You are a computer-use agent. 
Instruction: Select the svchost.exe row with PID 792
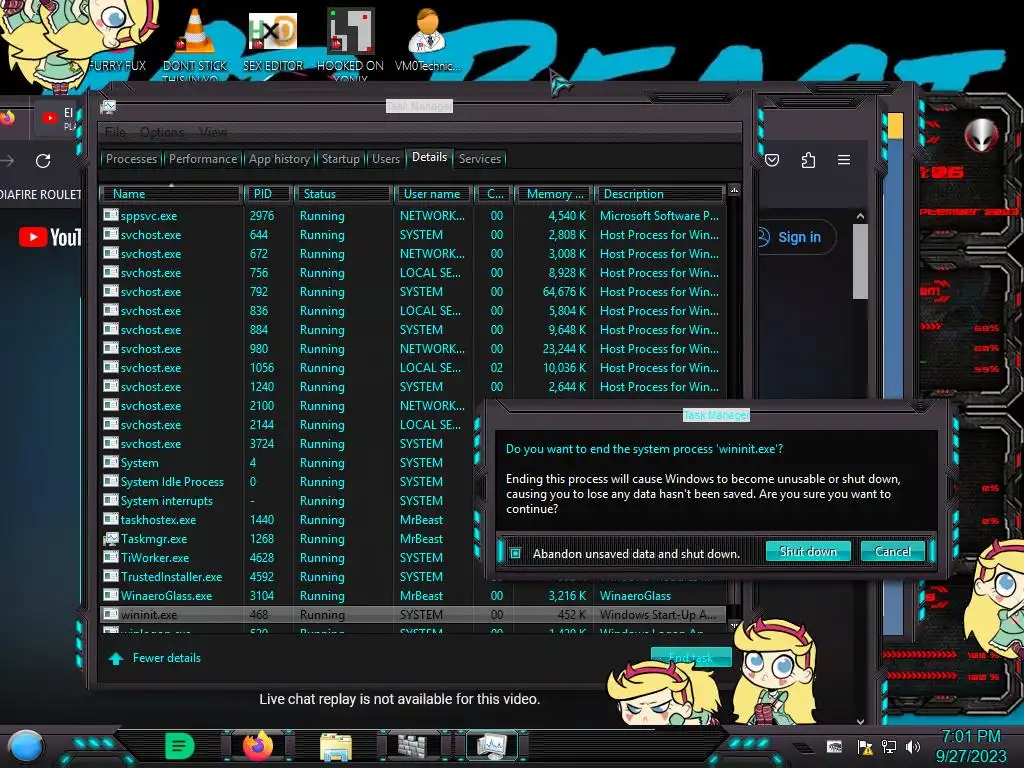413,291
